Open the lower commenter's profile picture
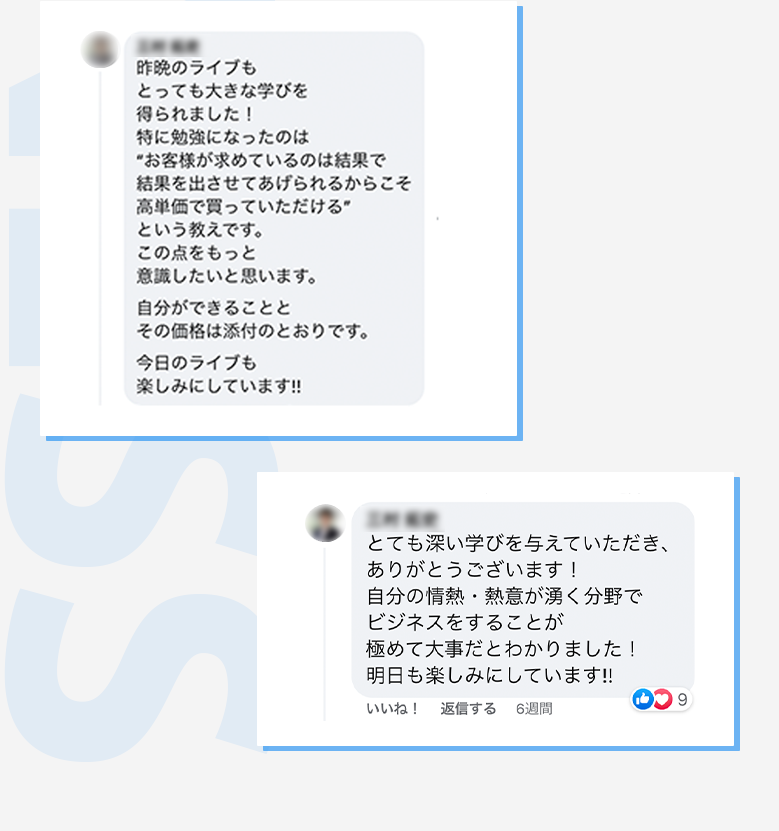The height and width of the screenshot is (831, 779). click(x=325, y=523)
